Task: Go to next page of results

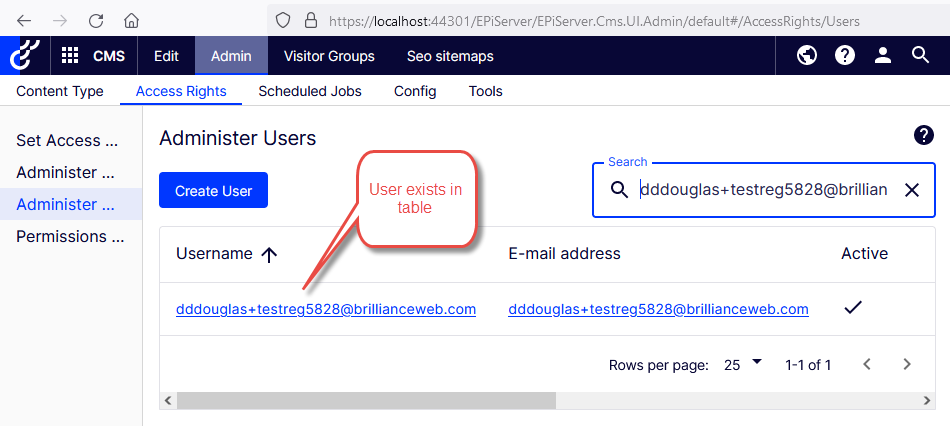Action: point(907,364)
